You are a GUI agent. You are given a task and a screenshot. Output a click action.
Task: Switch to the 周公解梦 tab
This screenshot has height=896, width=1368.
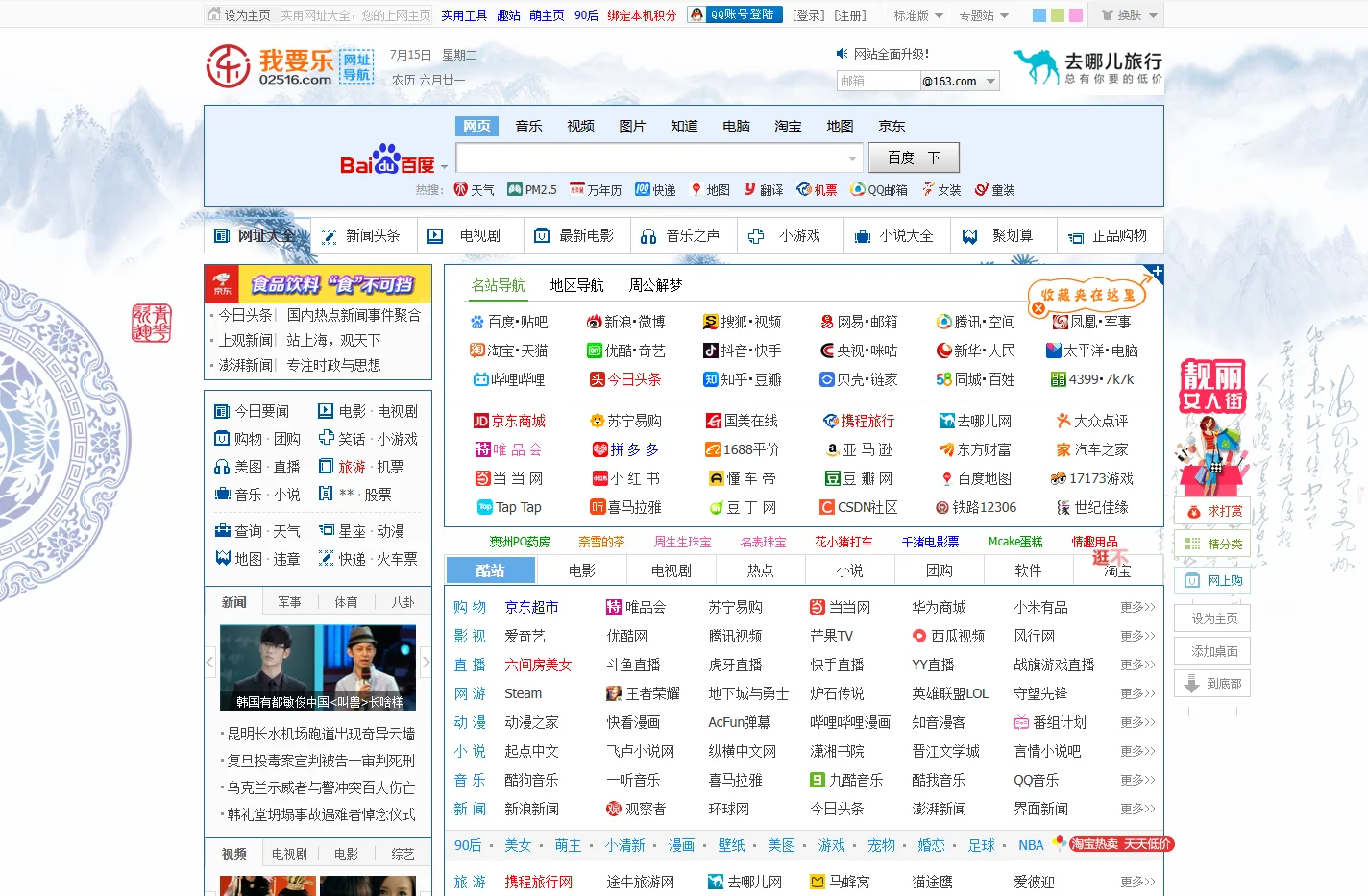click(655, 285)
